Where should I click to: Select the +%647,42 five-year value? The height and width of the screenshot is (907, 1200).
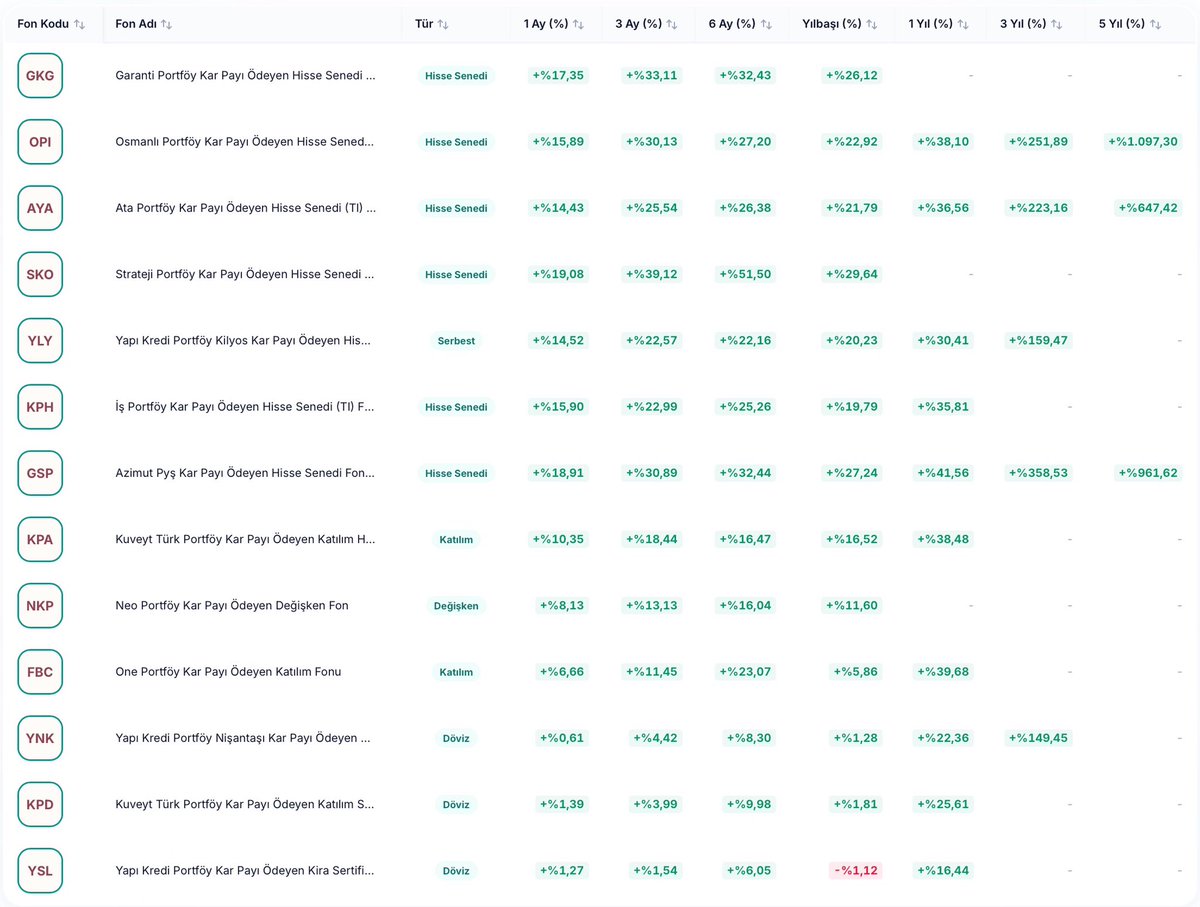1150,208
